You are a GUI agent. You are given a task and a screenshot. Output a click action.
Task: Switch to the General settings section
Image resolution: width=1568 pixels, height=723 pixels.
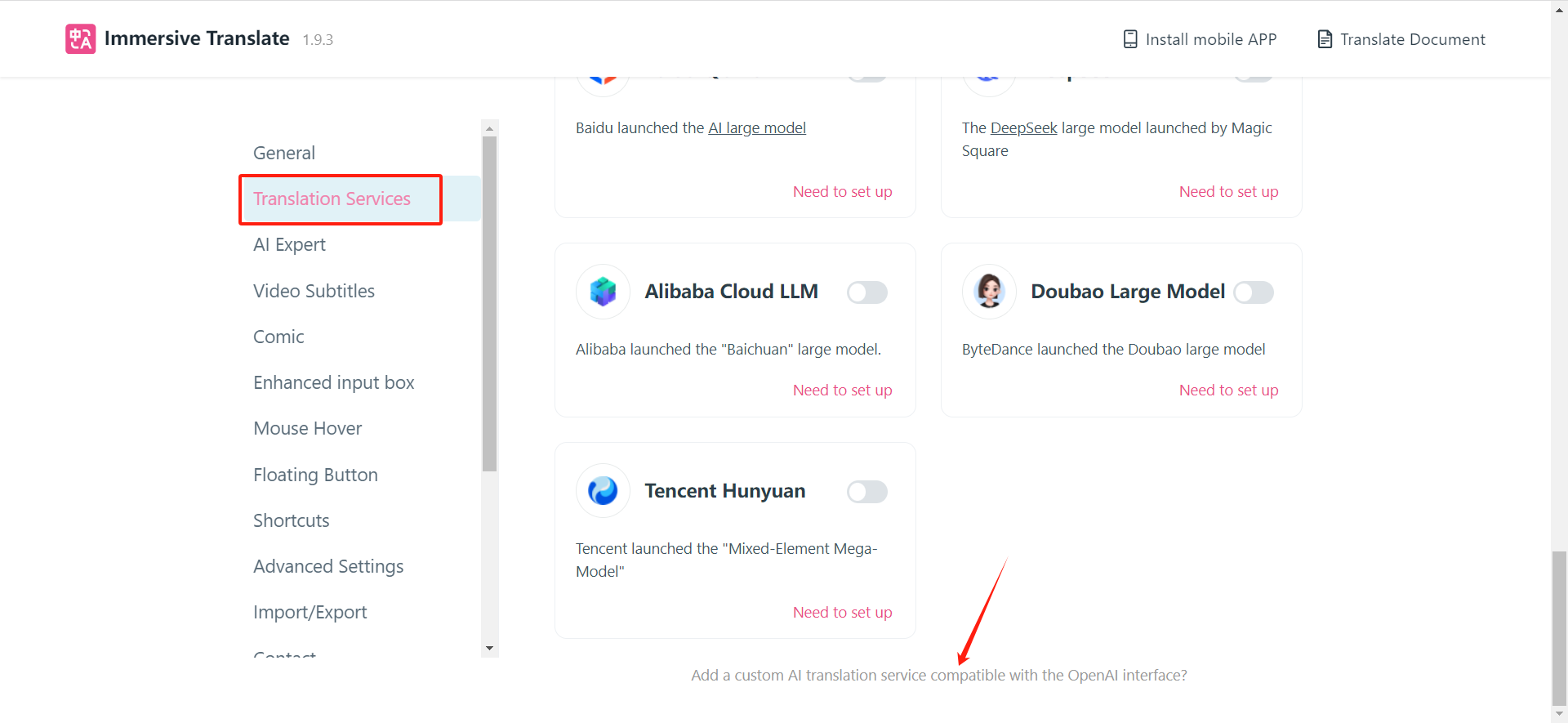click(x=284, y=153)
